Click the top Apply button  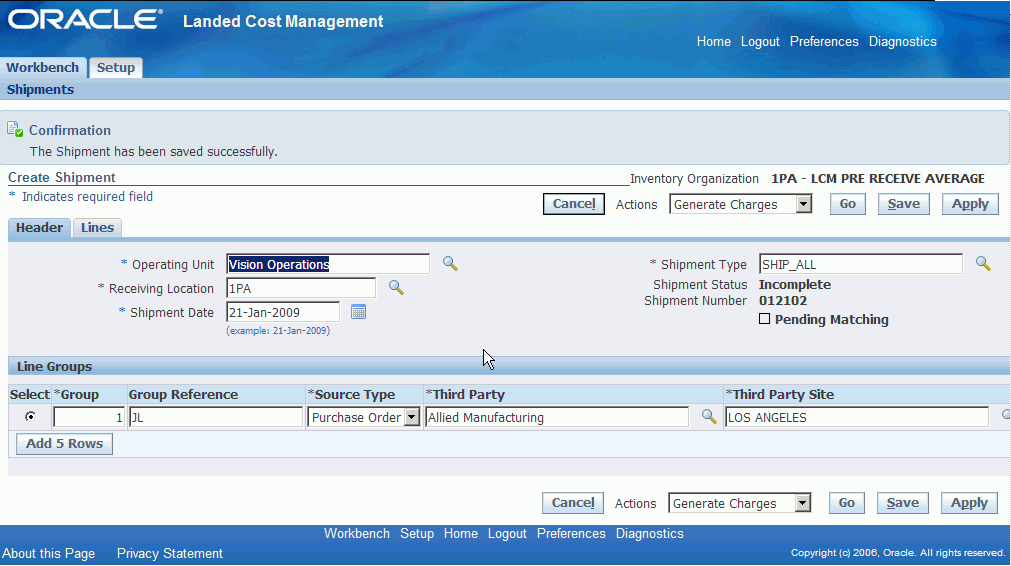[x=970, y=204]
